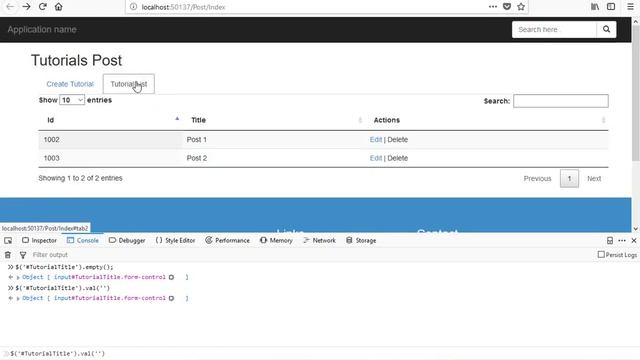Image resolution: width=640 pixels, height=360 pixels.
Task: Click Delete for Post 1
Action: [x=398, y=140]
